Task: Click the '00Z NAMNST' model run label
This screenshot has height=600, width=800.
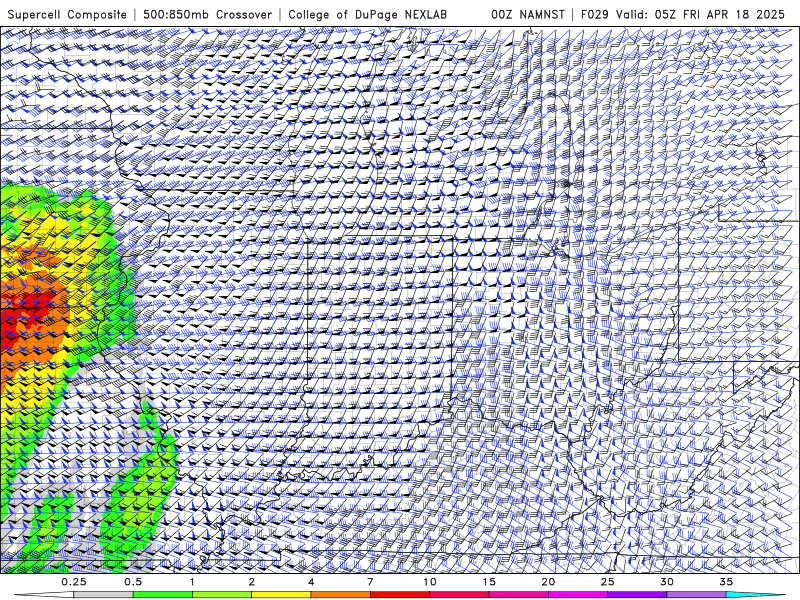Action: point(528,15)
